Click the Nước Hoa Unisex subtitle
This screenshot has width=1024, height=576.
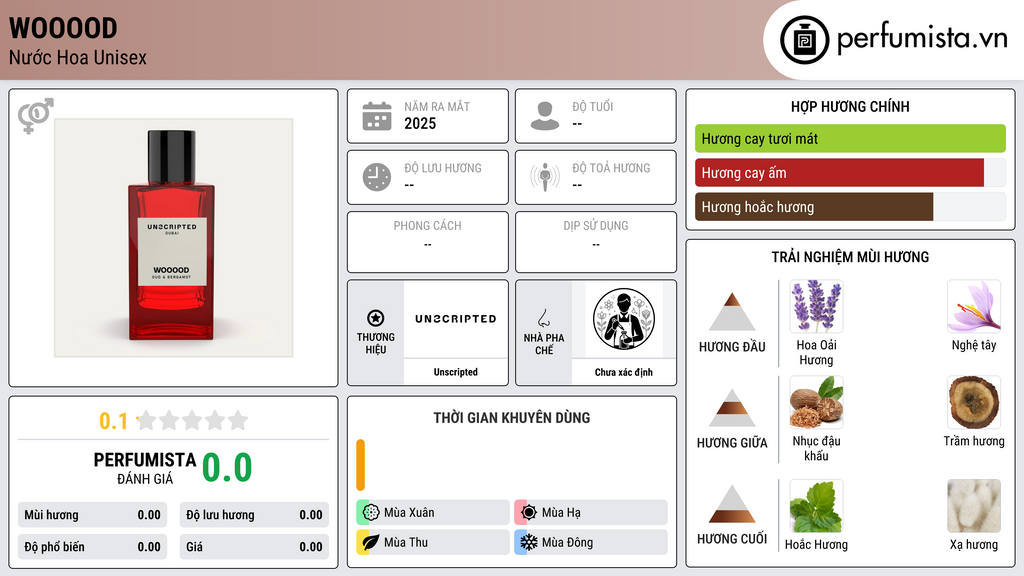78,57
